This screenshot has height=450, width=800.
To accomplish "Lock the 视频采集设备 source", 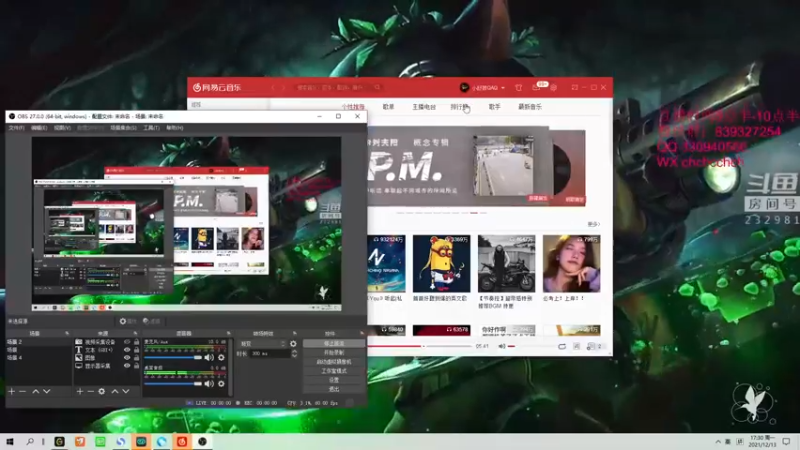I will tap(136, 342).
